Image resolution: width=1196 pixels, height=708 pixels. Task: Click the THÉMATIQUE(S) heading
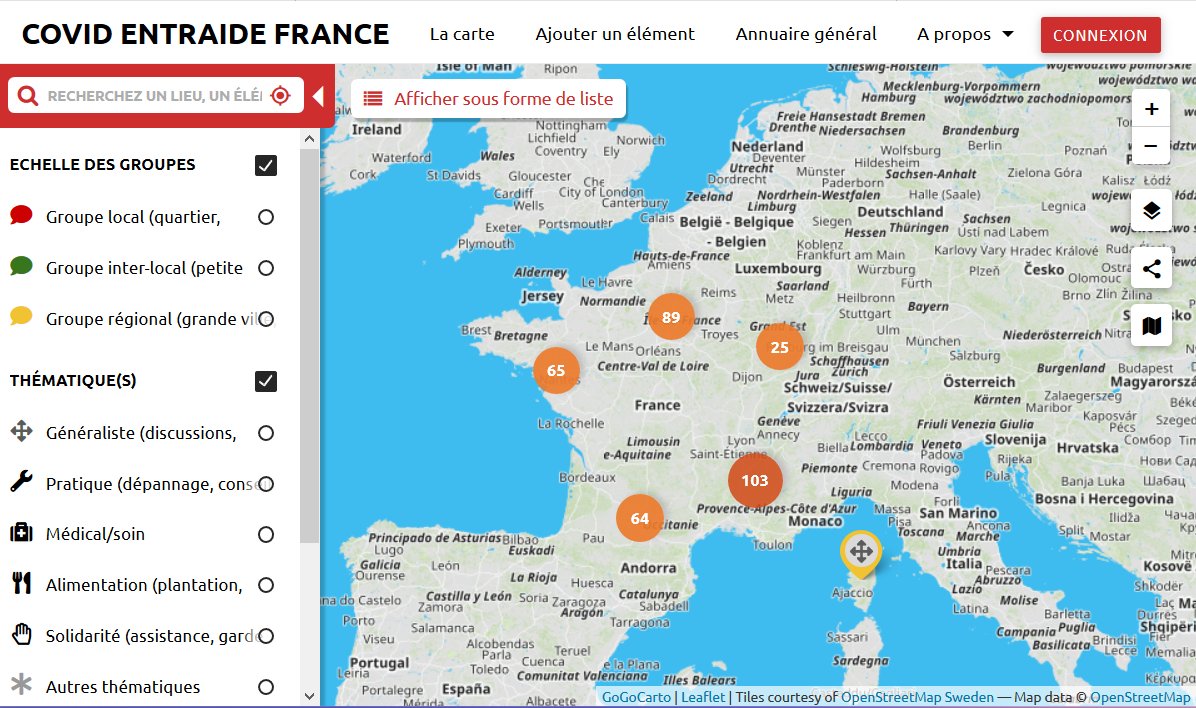pyautogui.click(x=73, y=381)
